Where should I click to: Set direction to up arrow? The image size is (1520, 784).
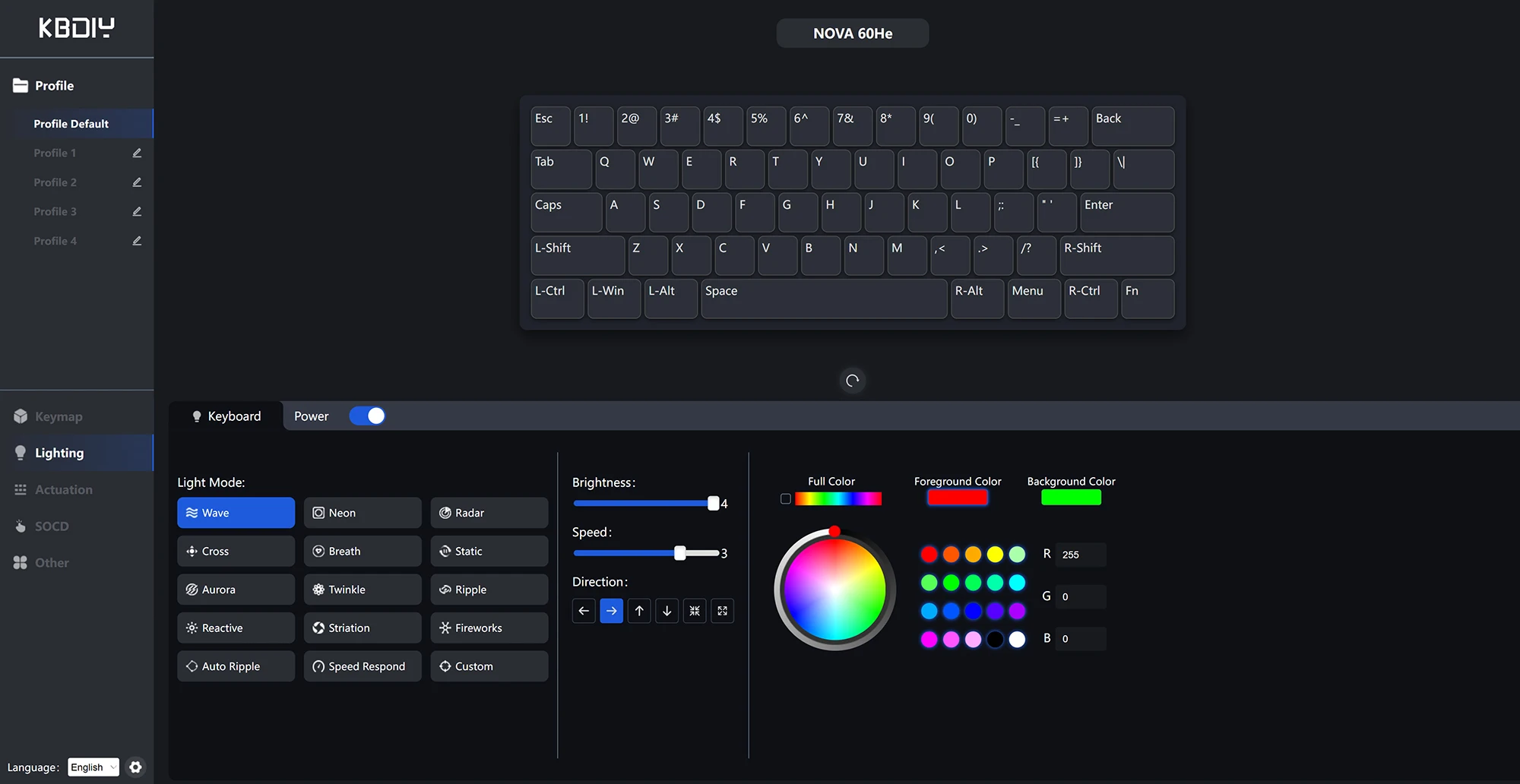pos(639,611)
